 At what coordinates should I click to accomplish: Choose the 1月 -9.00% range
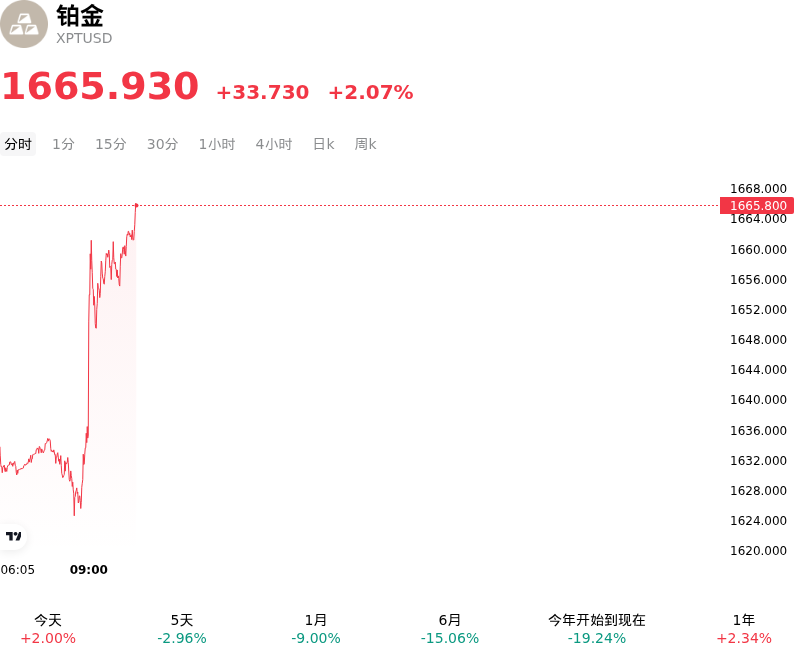(x=315, y=629)
